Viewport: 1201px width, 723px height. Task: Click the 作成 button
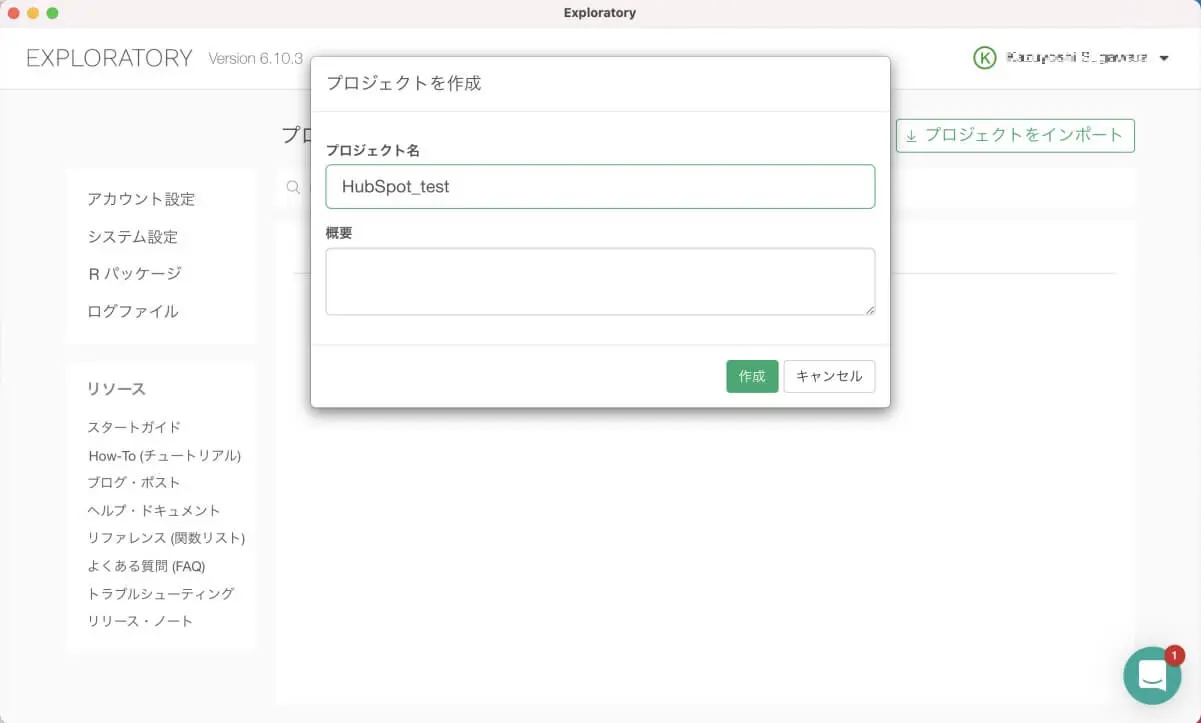751,377
